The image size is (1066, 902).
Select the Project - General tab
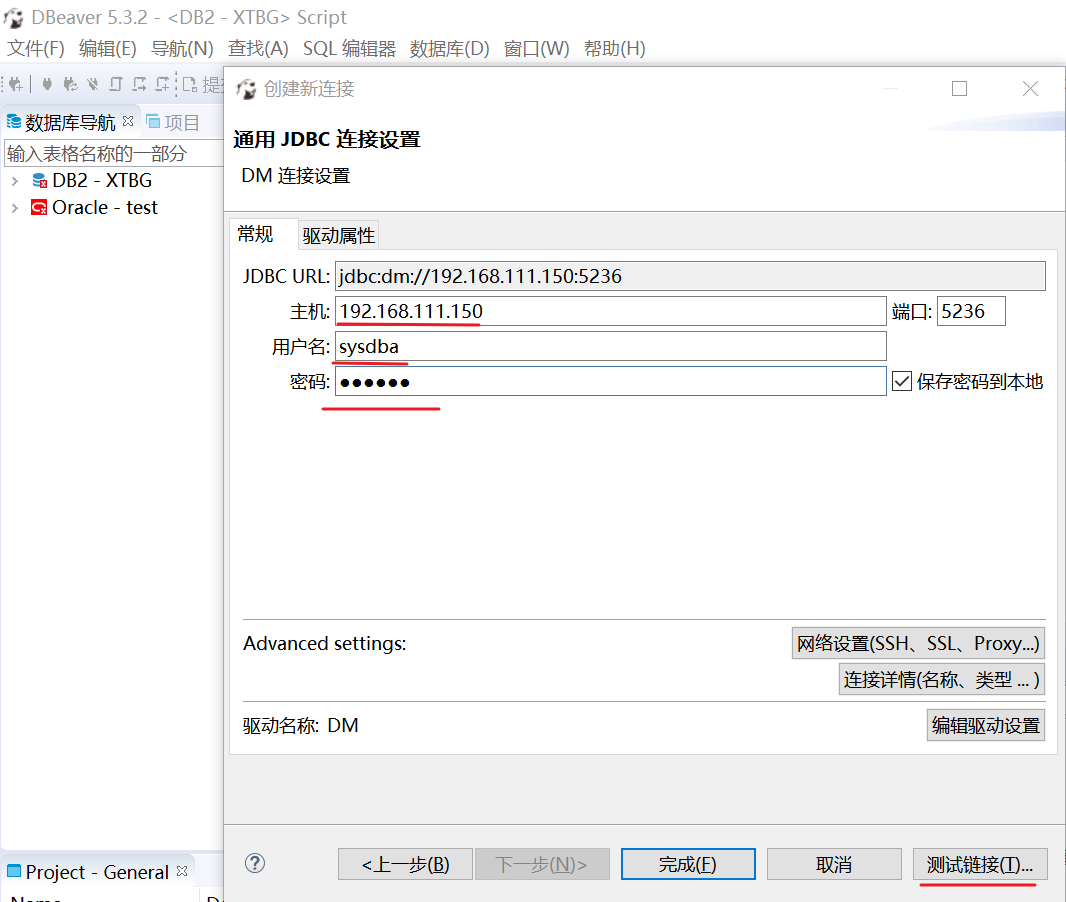[97, 872]
